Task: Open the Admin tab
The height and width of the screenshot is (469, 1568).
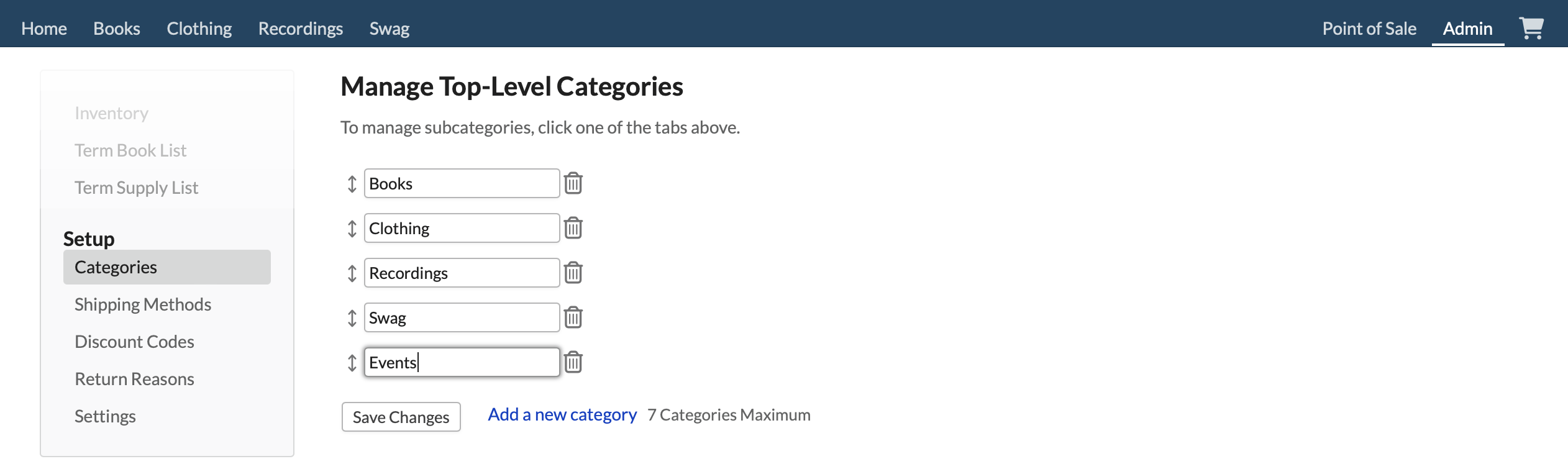Action: coord(1467,28)
